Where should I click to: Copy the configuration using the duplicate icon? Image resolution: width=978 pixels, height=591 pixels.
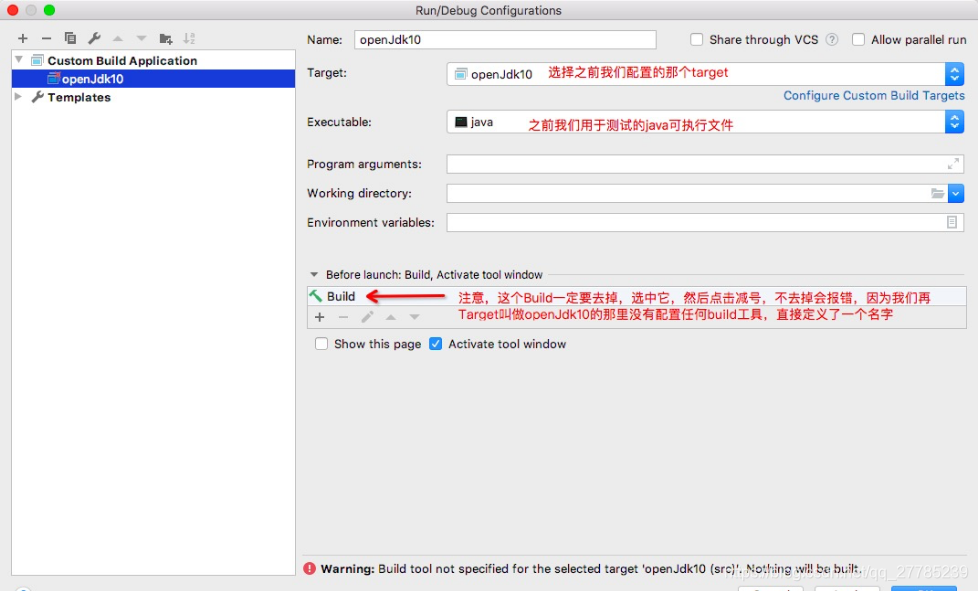[70, 39]
